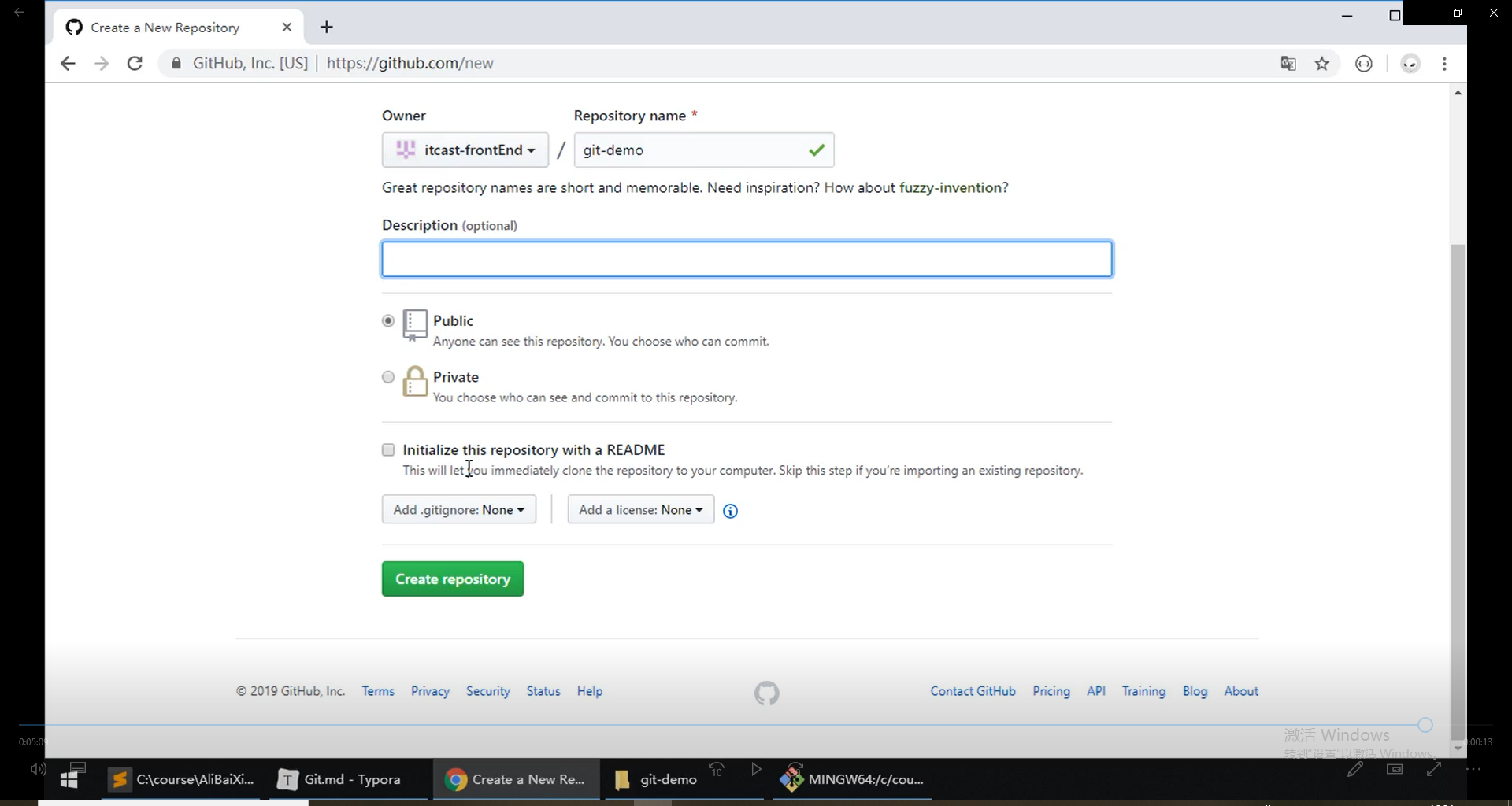Click the scrollbar up arrow
Image resolution: width=1512 pixels, height=806 pixels.
pos(1458,93)
